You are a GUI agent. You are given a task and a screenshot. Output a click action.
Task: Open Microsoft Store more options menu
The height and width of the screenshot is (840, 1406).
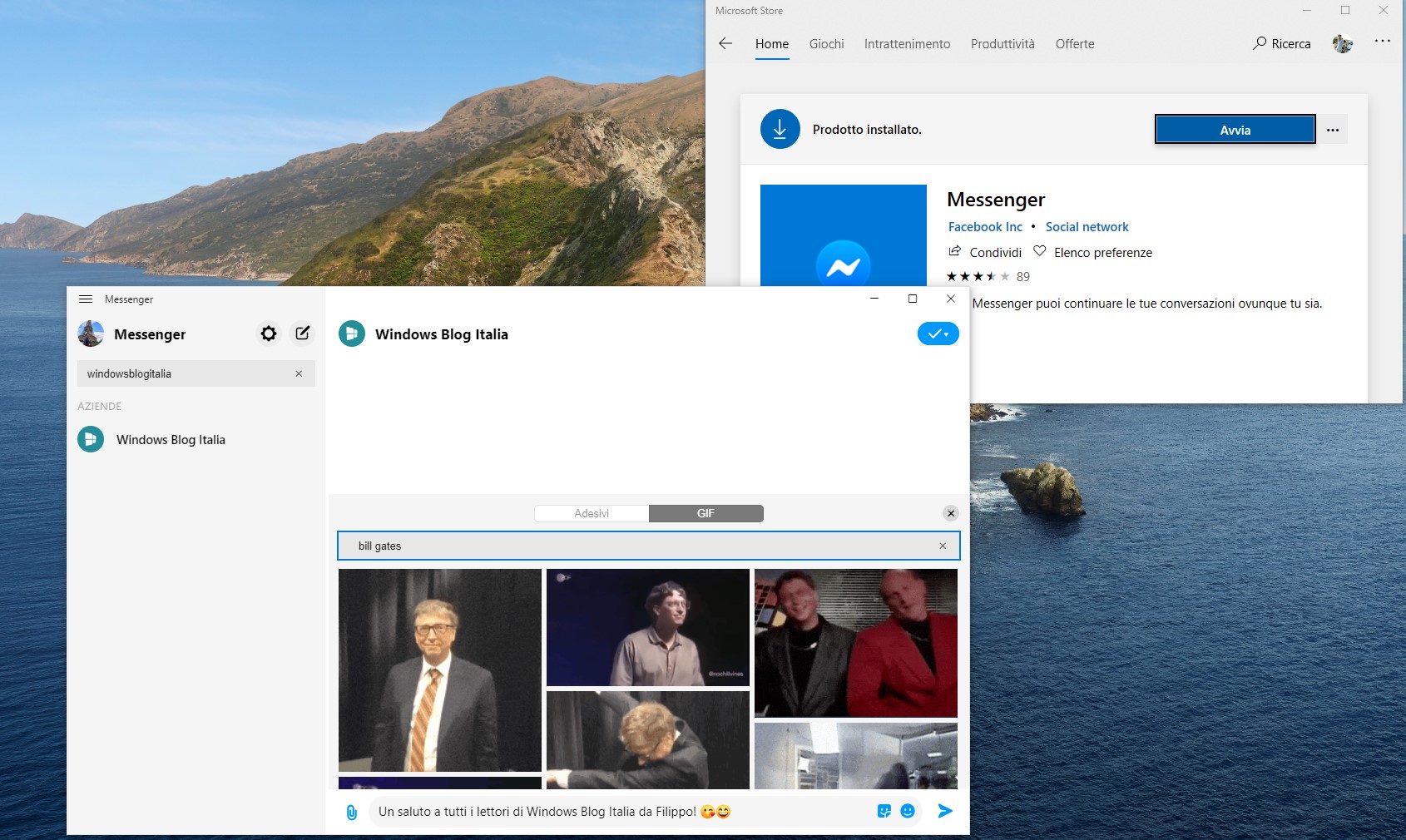coord(1383,41)
